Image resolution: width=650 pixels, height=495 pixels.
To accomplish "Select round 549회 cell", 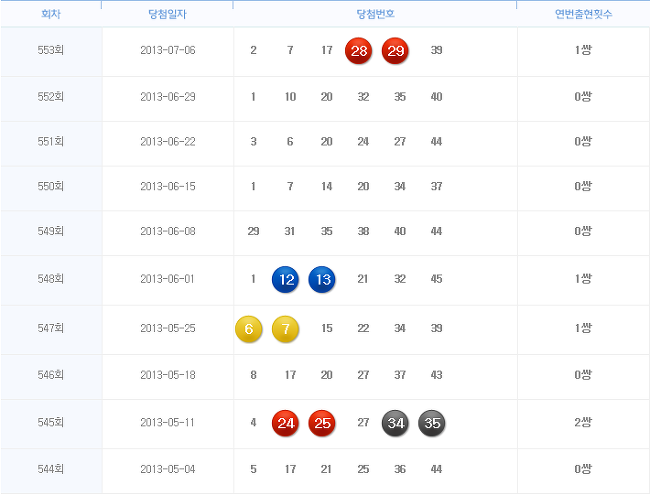I will tap(51, 231).
